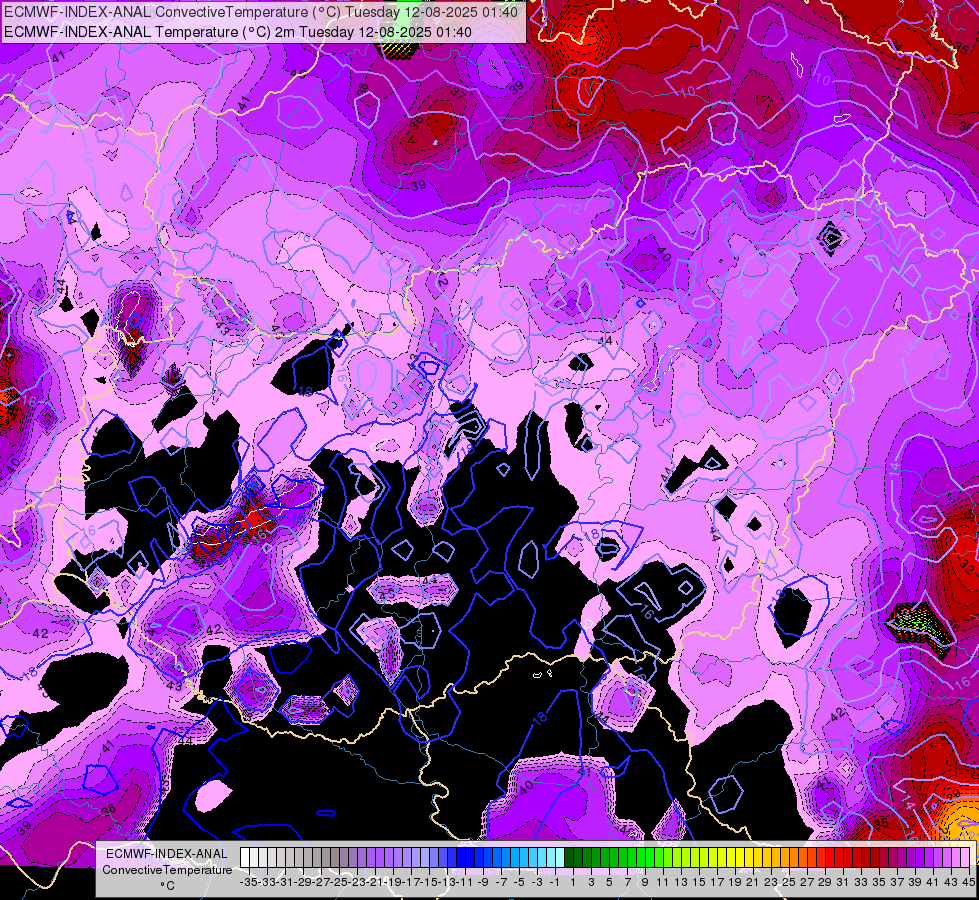Select the Temperature 2m title line at top
The image size is (979, 900).
tap(238, 32)
